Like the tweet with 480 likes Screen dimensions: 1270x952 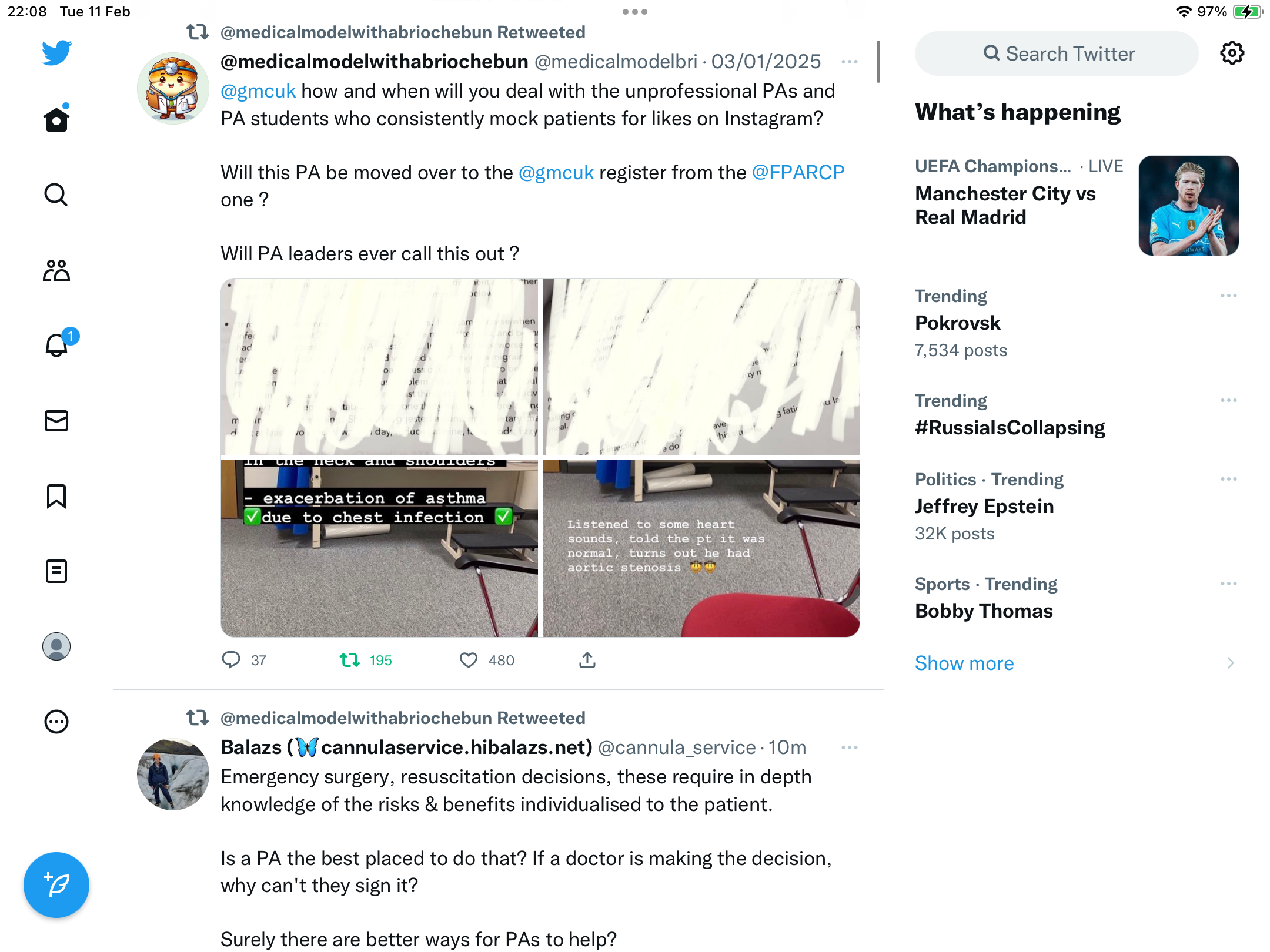[469, 661]
